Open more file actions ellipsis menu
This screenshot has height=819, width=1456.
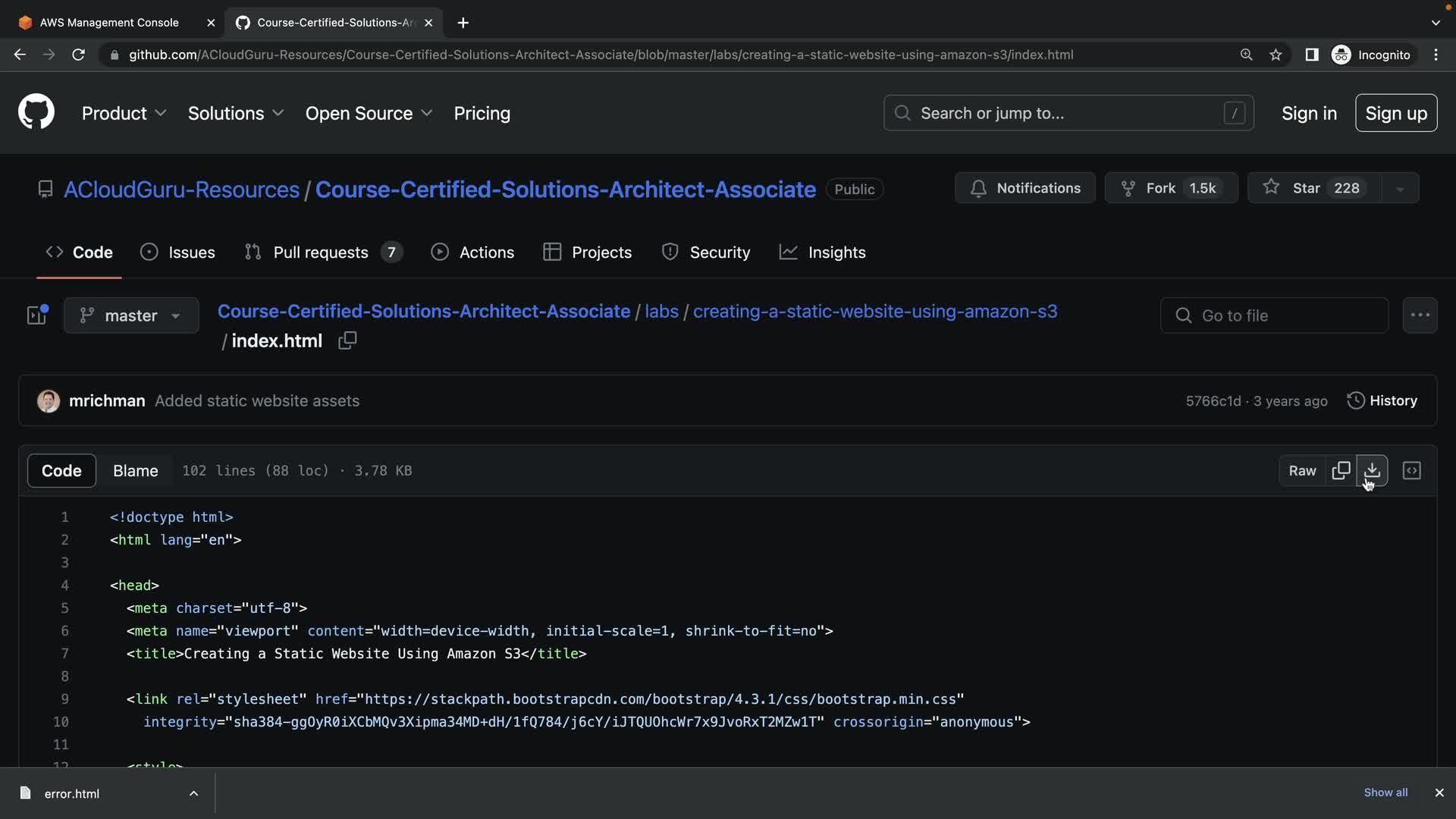coord(1420,315)
